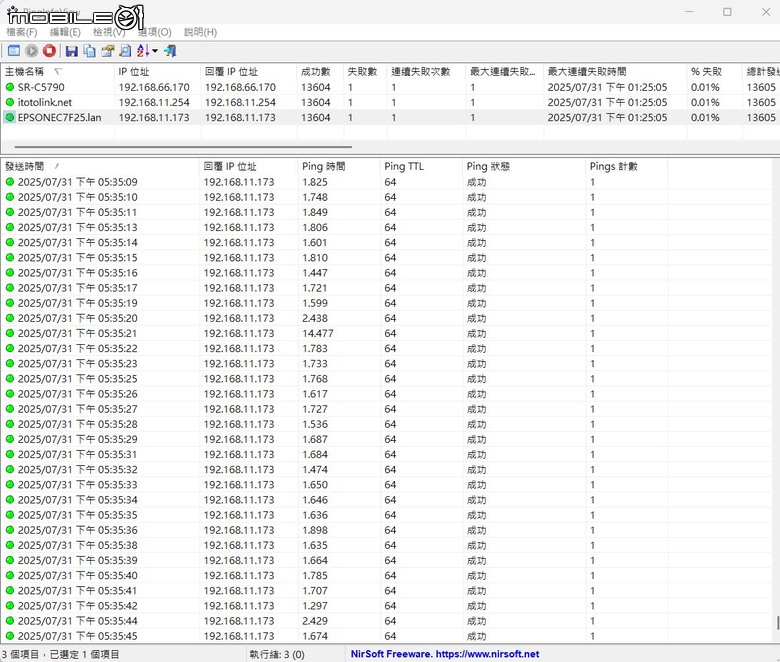This screenshot has width=780, height=662.
Task: Open the 檔案(F) menu
Action: pyautogui.click(x=21, y=32)
